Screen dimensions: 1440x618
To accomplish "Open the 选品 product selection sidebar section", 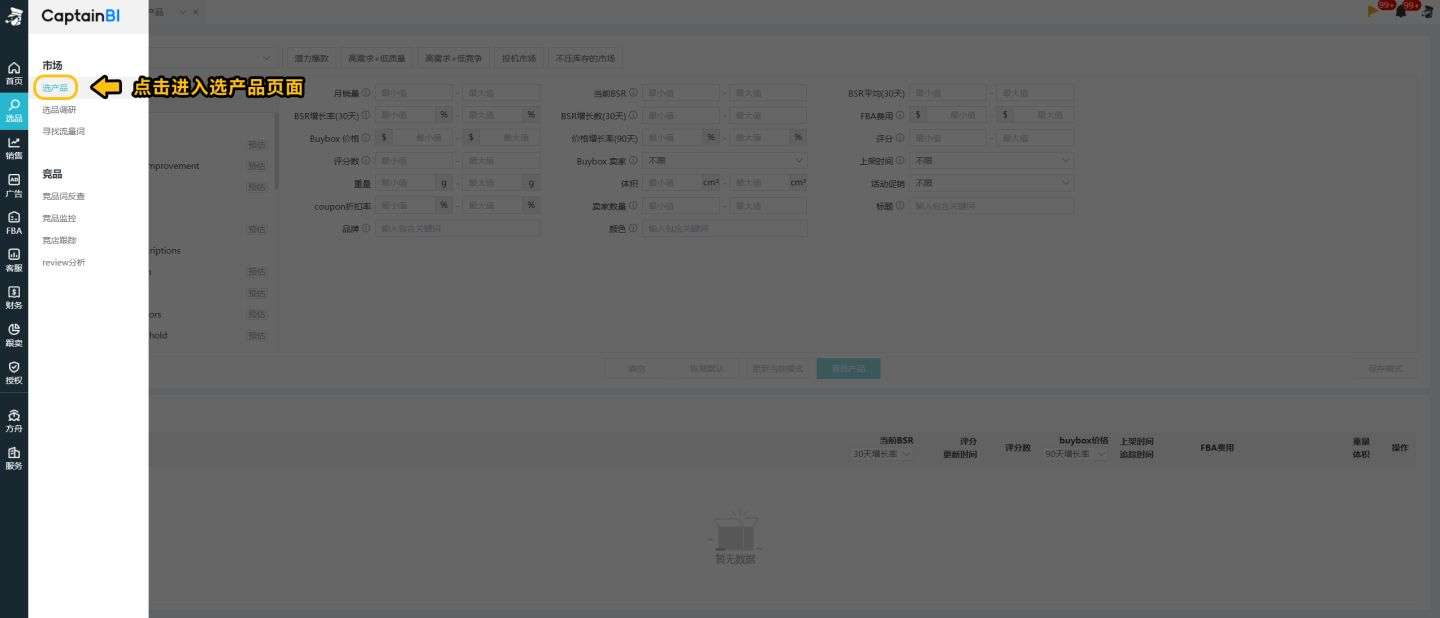I will 14,110.
